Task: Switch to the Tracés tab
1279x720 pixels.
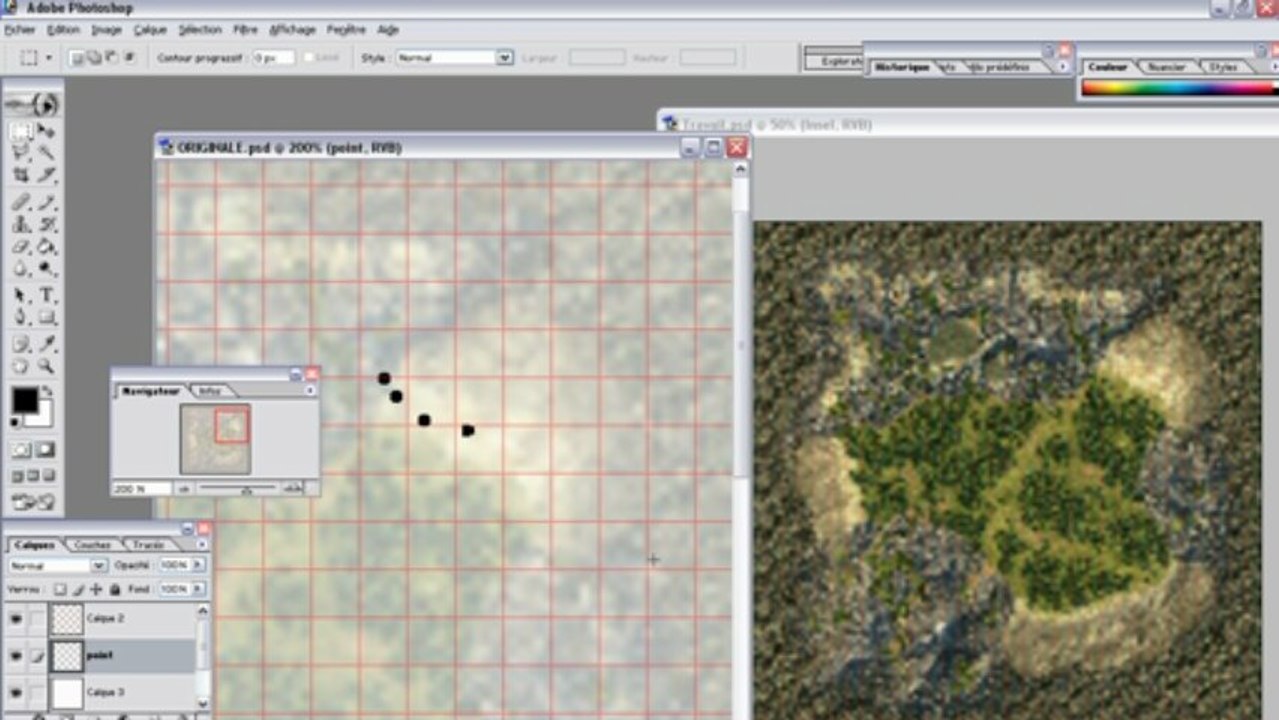Action: [x=151, y=545]
